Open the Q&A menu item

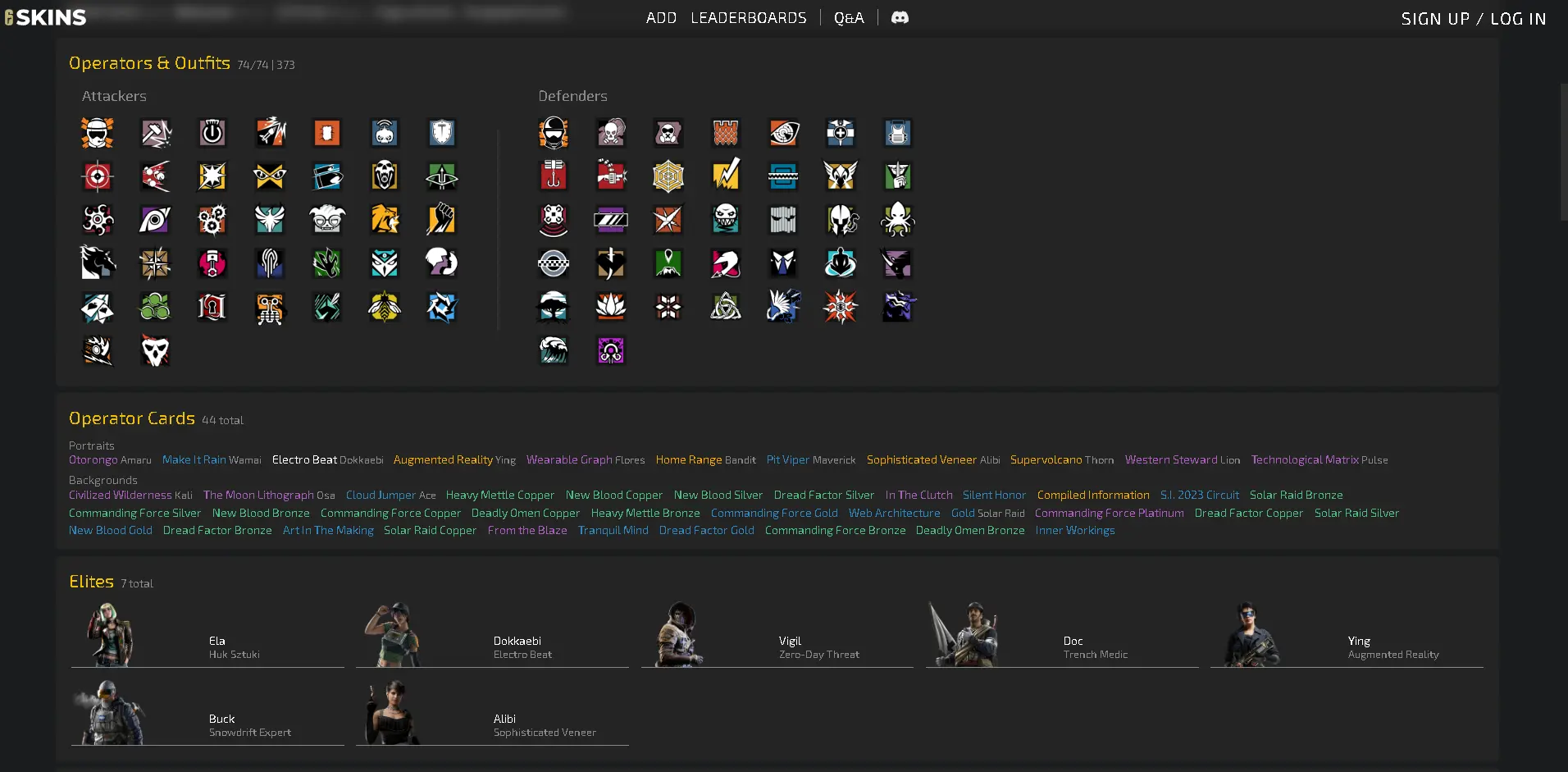(849, 18)
